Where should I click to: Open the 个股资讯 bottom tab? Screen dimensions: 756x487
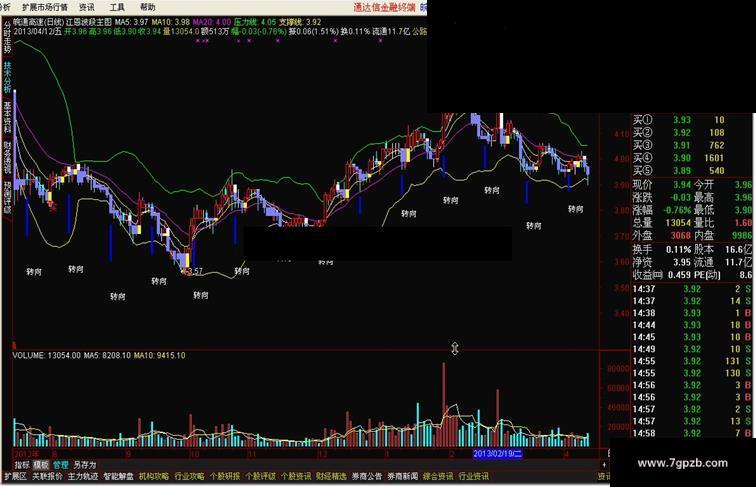point(296,476)
